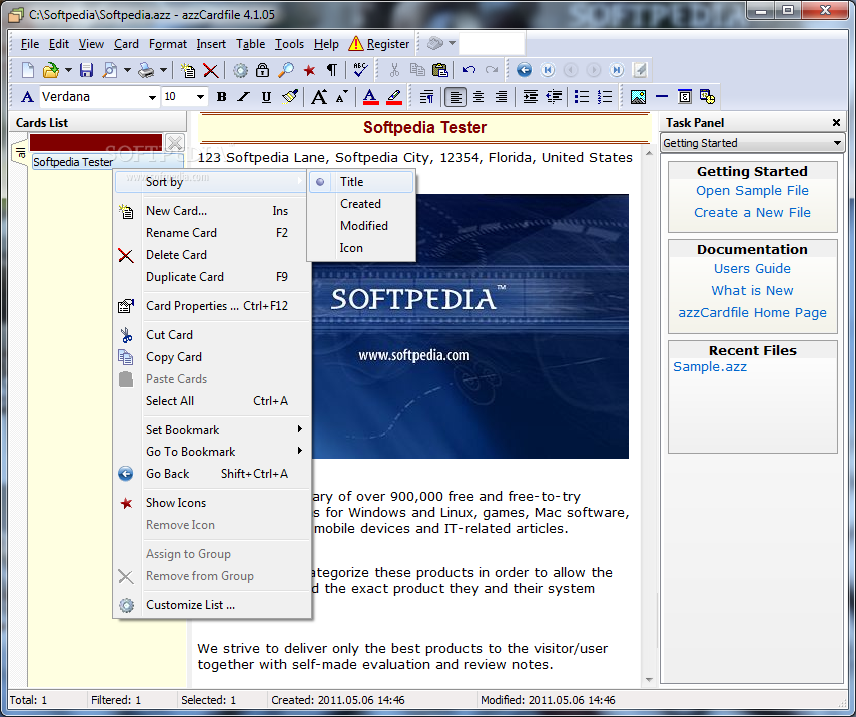Viewport: 856px width, 717px height.
Task: Select Card Properties menu entry
Action: click(212, 306)
